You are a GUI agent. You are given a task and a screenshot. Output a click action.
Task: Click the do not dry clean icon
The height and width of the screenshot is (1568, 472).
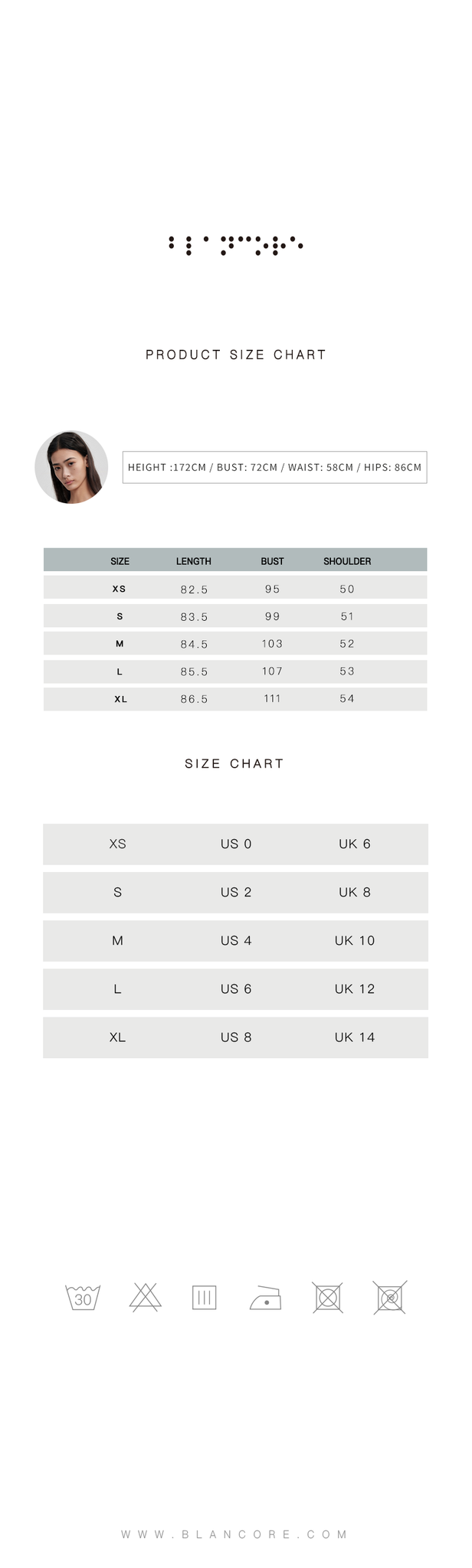[390, 1298]
